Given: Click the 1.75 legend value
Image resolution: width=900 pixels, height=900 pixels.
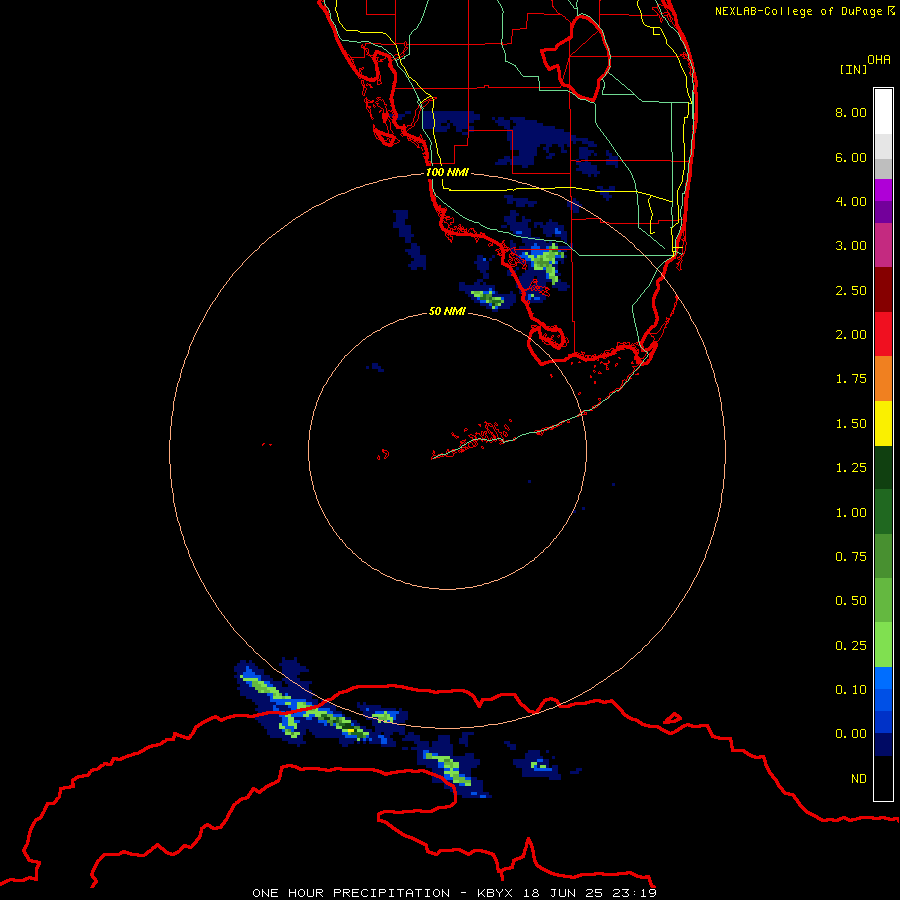Looking at the screenshot, I should tap(851, 379).
